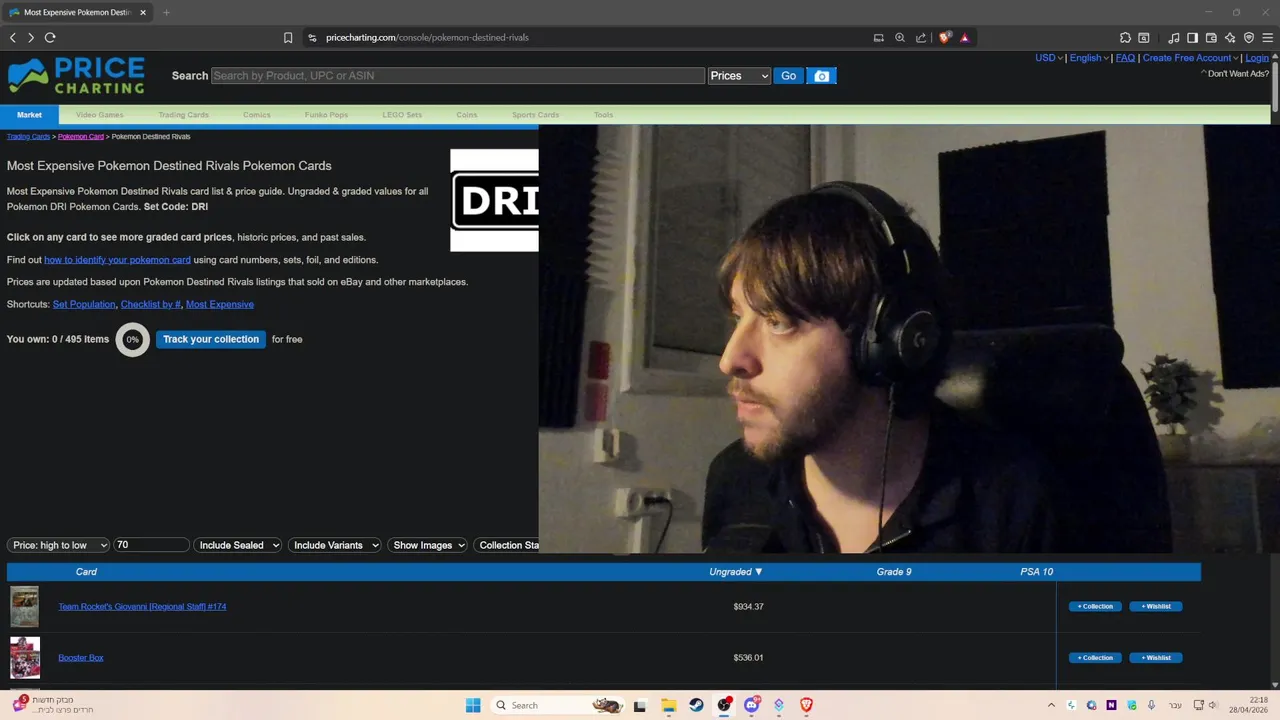This screenshot has height=720, width=1280.
Task: Click the Track your collection button
Action: click(x=211, y=339)
